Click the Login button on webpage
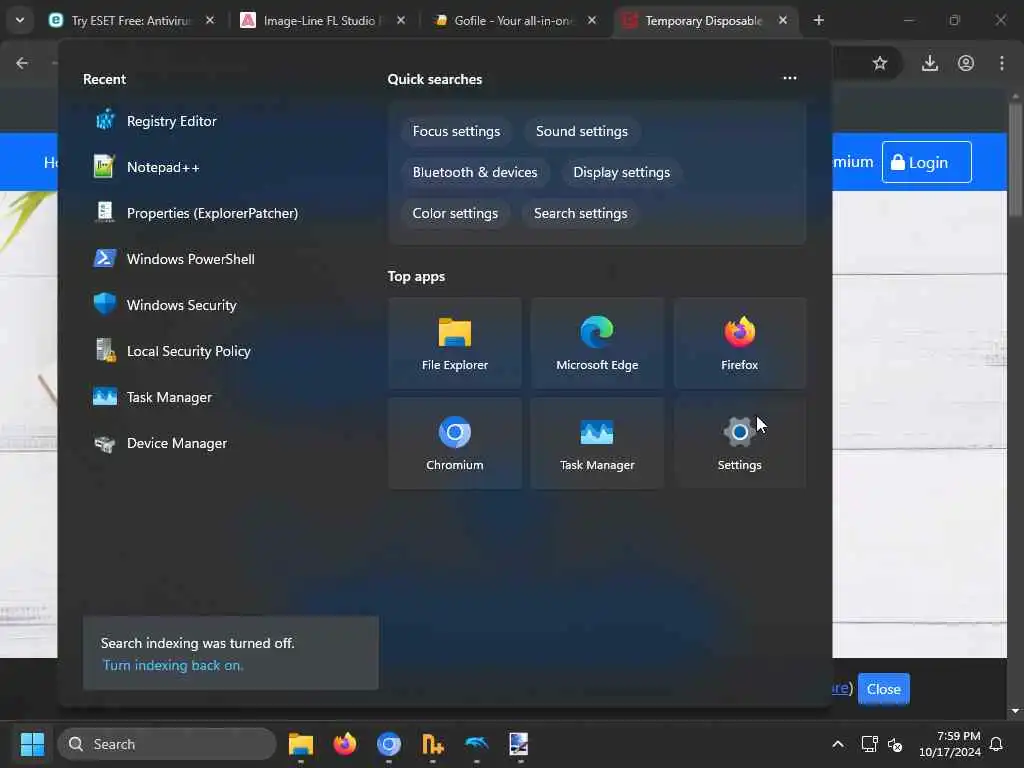The height and width of the screenshot is (768, 1024). [926, 162]
